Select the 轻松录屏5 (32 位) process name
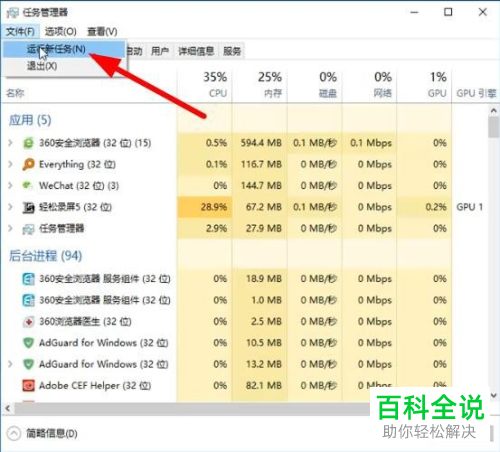Screen dimensions: 500x452 coord(75,207)
